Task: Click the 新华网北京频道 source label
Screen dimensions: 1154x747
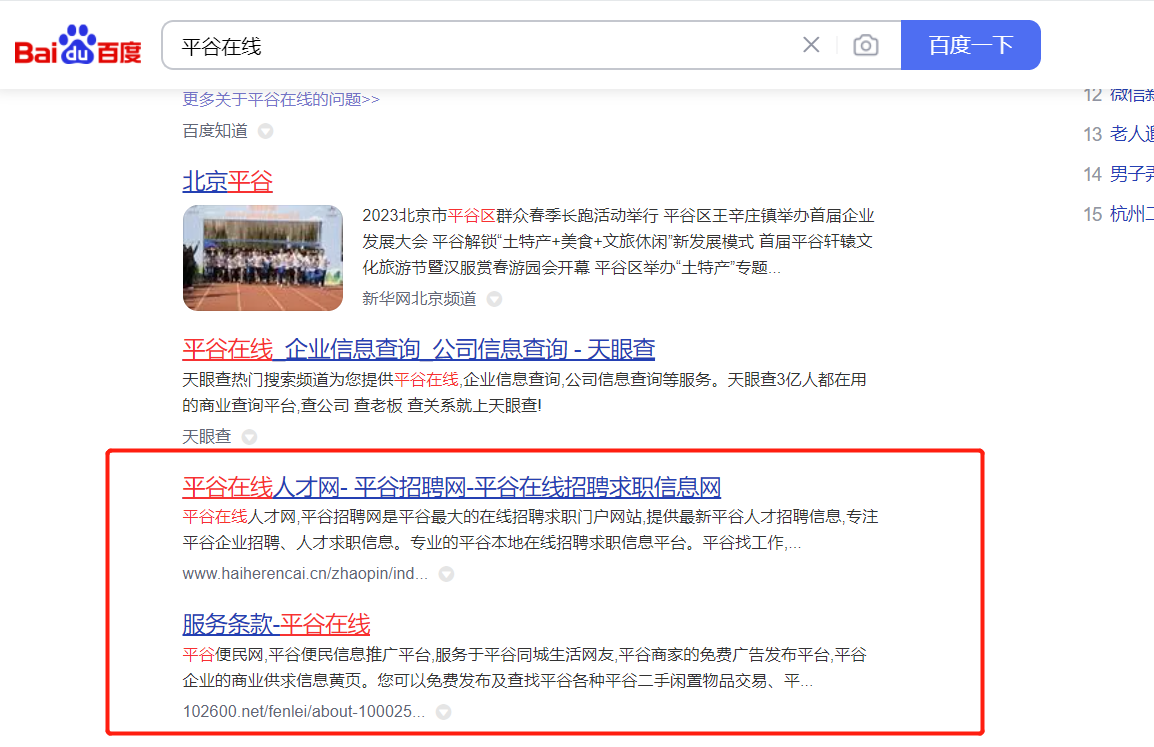Action: click(419, 299)
